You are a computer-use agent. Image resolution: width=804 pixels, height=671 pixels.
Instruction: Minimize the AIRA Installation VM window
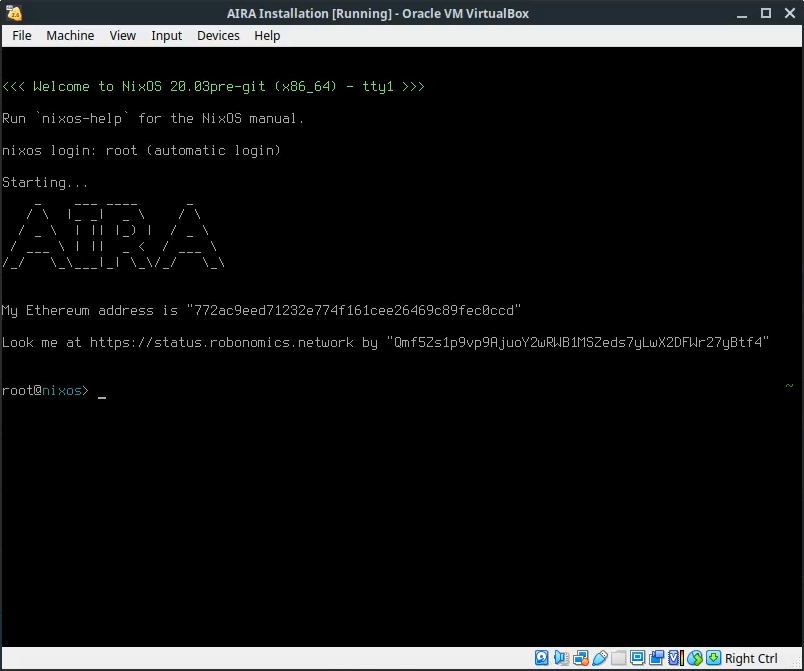[741, 14]
